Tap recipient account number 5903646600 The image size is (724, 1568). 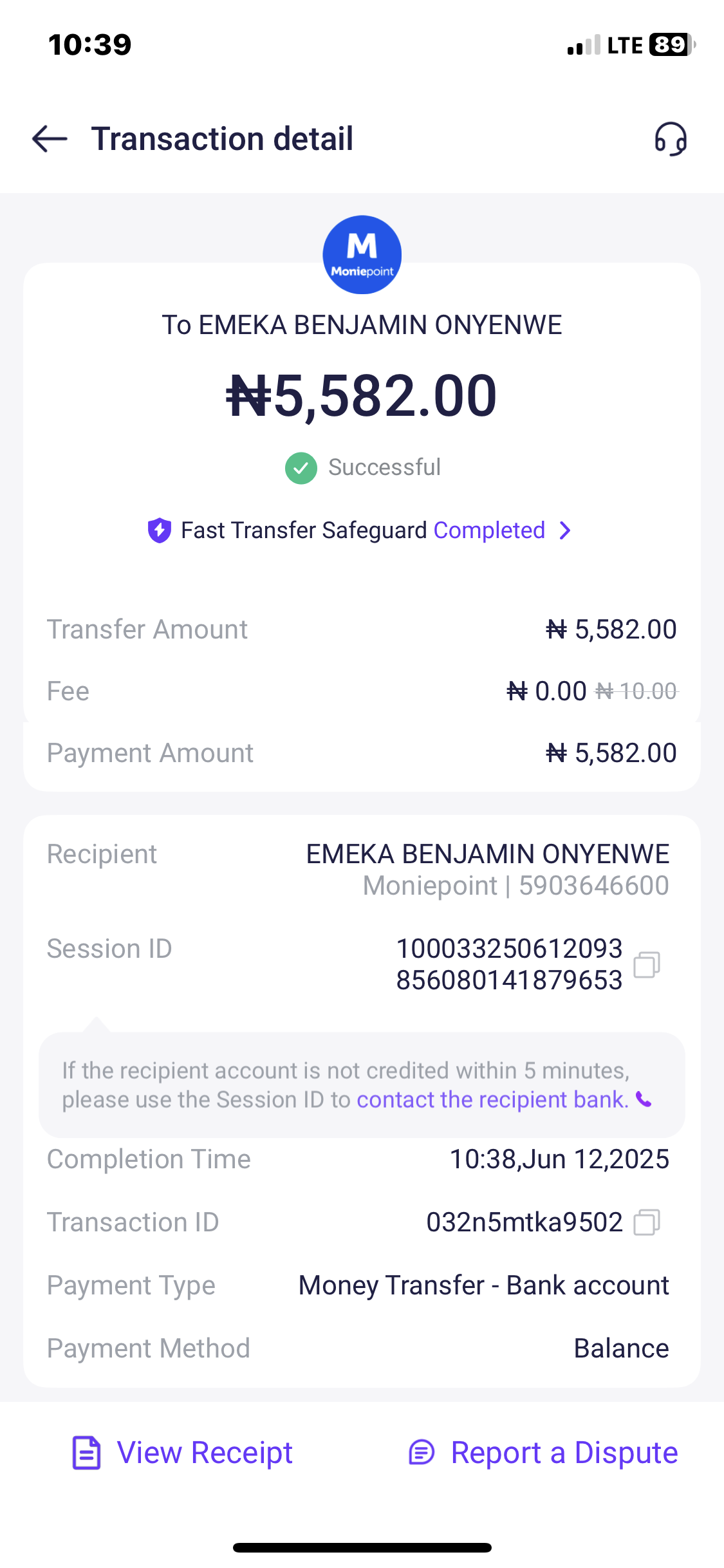coord(593,886)
